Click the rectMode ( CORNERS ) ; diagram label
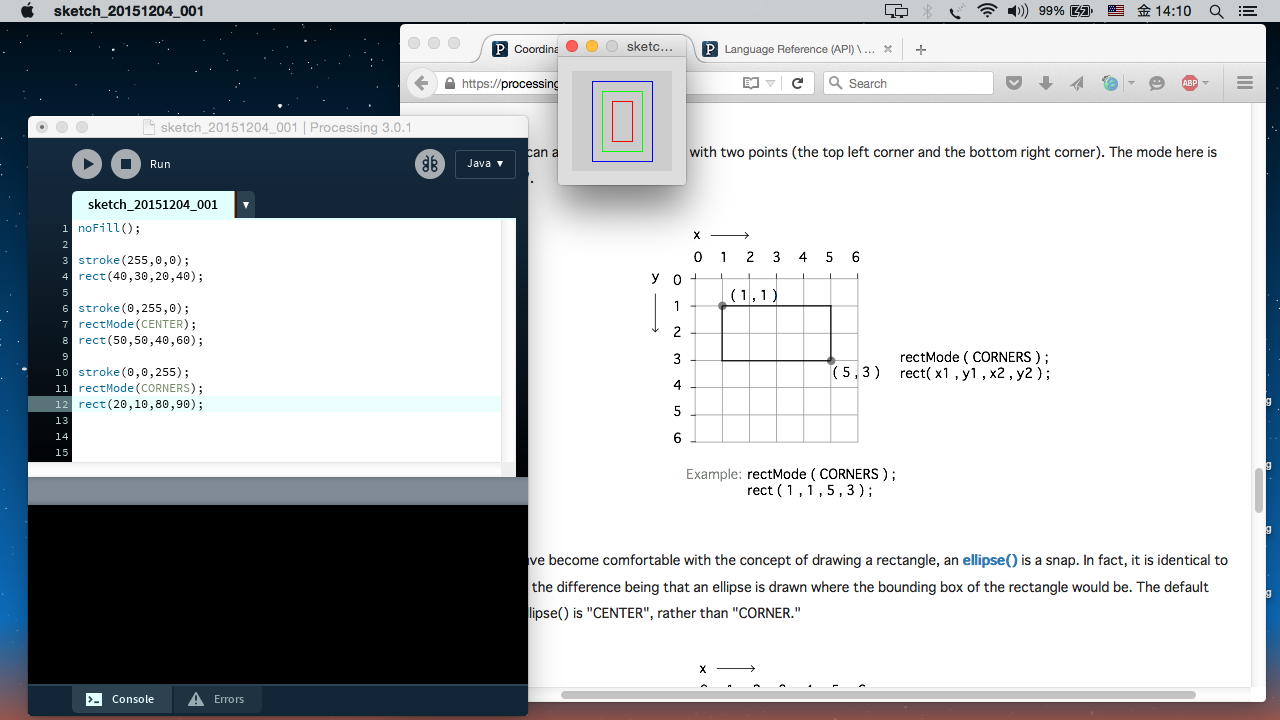Viewport: 1280px width, 720px height. coord(974,357)
